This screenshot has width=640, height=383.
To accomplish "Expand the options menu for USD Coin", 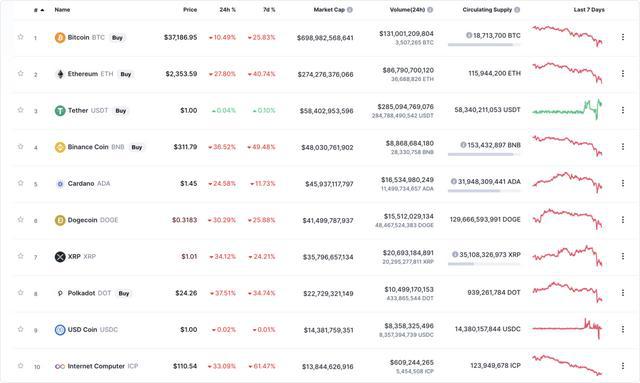I will point(622,329).
